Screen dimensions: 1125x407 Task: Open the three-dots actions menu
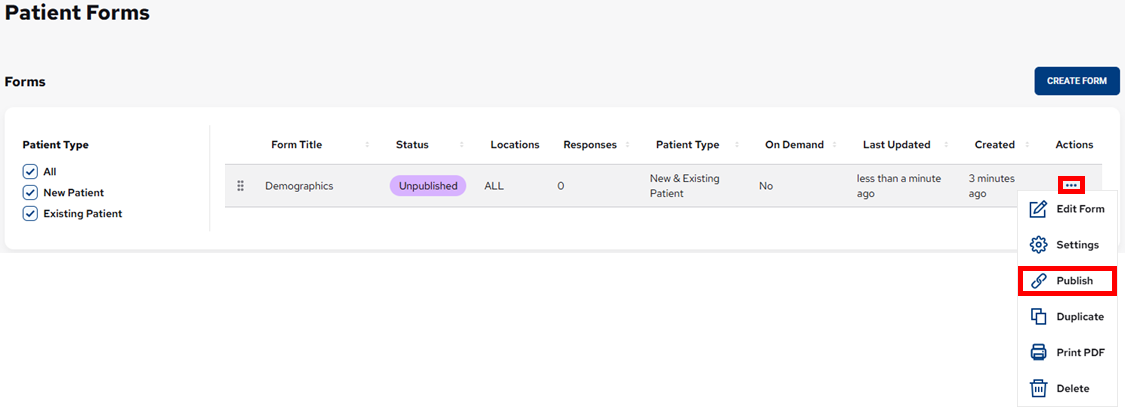1071,186
